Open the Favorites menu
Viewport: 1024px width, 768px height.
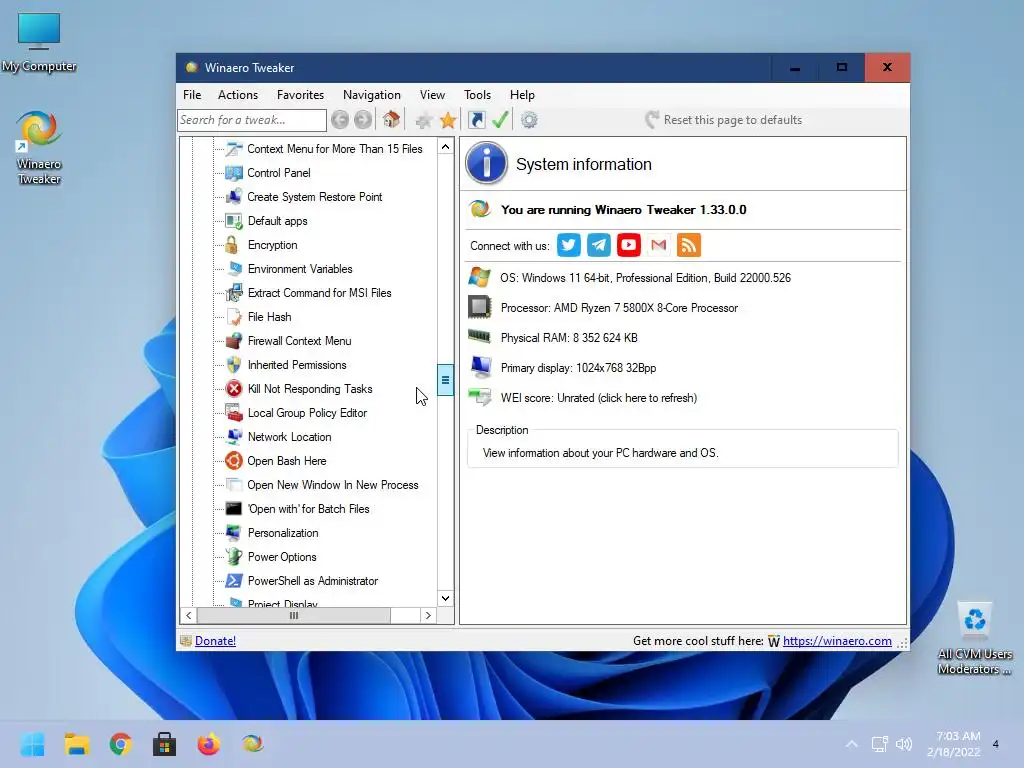(x=300, y=95)
